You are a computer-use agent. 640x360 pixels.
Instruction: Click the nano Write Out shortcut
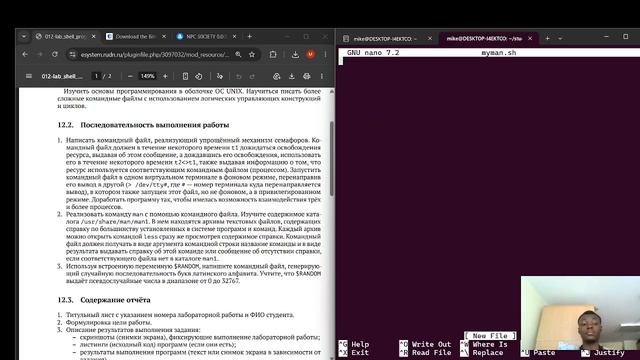click(x=425, y=344)
